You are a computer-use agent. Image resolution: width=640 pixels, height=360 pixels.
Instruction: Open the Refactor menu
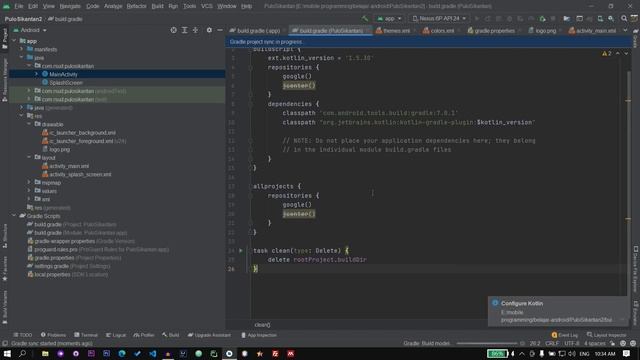tap(136, 6)
